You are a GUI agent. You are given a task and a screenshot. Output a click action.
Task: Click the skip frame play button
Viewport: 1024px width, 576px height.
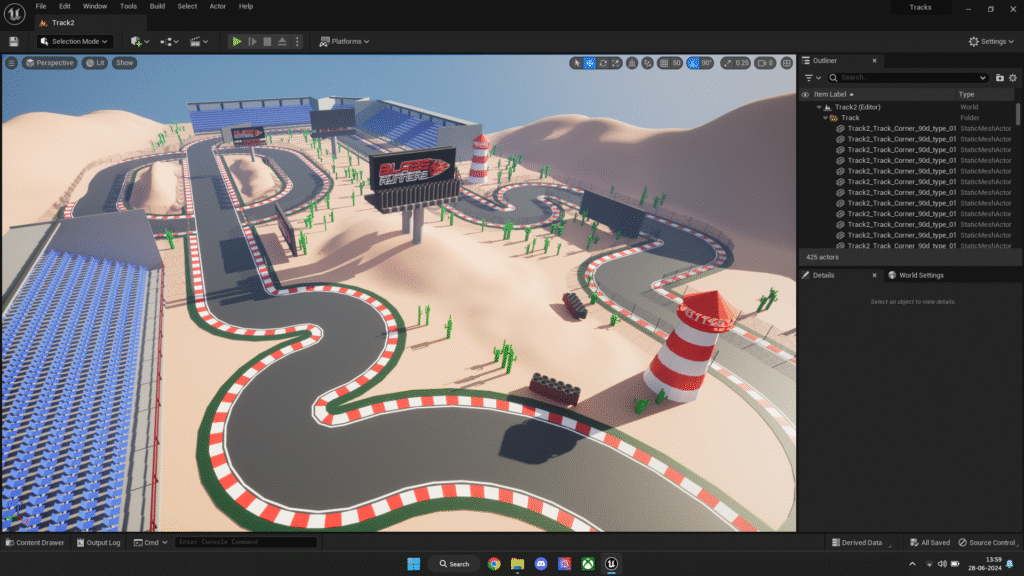pyautogui.click(x=252, y=41)
